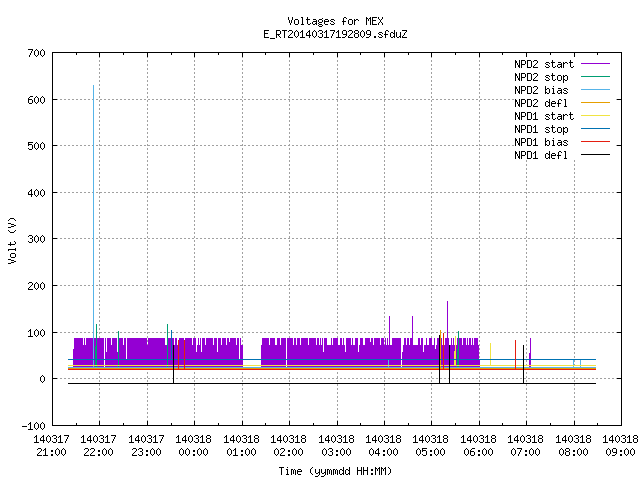Click the chart title 'Voltages for MEX'
The image size is (640, 480).
pyautogui.click(x=335, y=21)
